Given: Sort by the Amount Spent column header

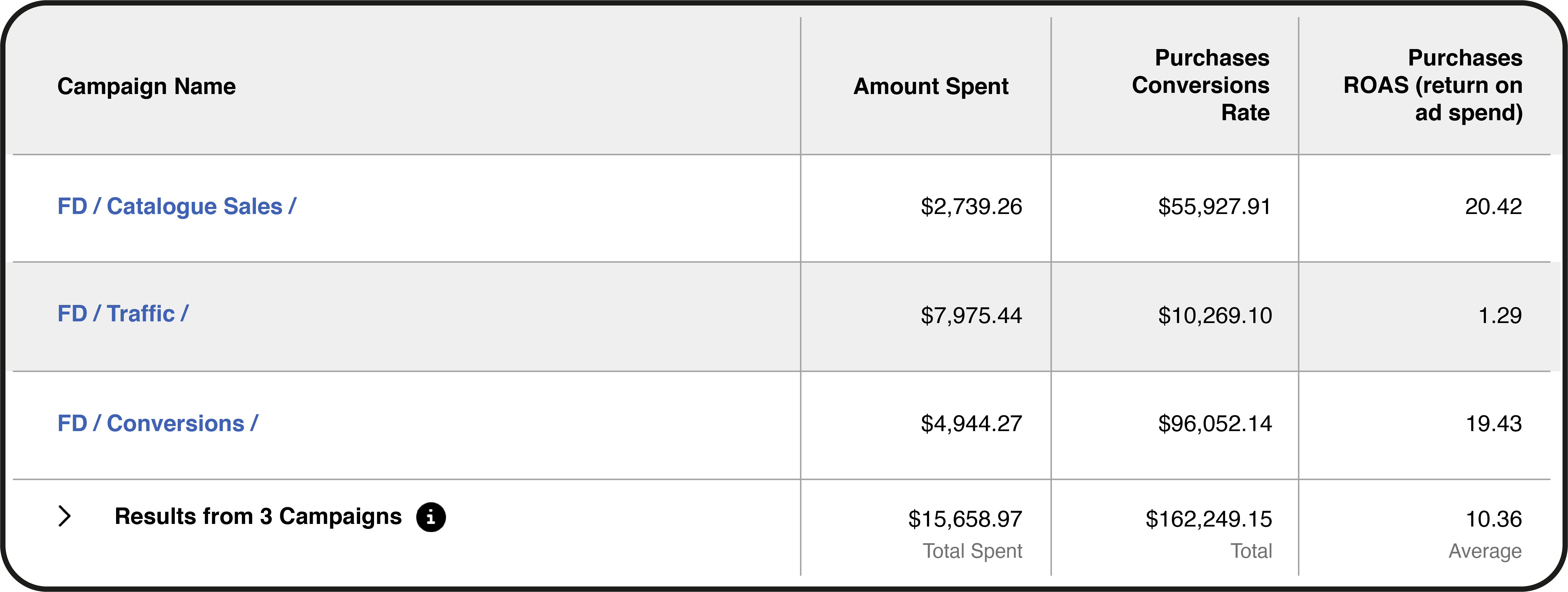Looking at the screenshot, I should 931,86.
